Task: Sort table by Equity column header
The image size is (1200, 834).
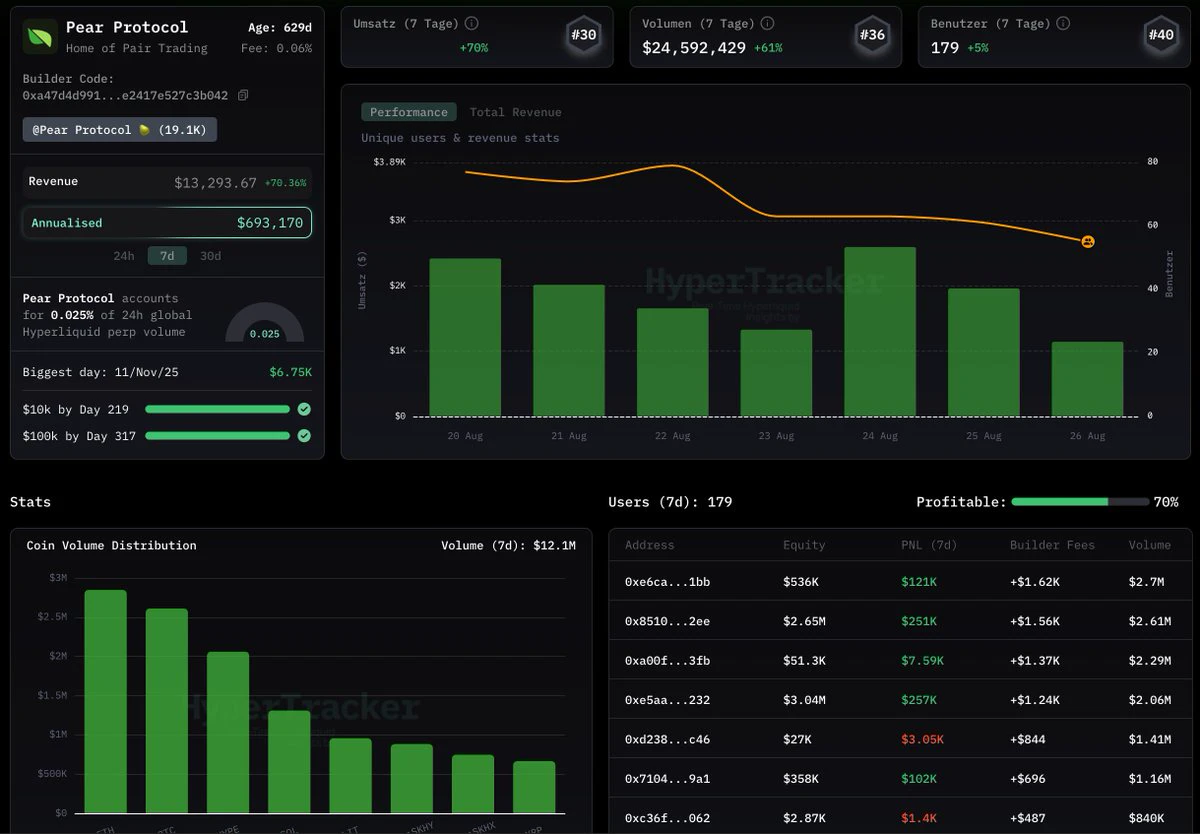Action: [804, 545]
